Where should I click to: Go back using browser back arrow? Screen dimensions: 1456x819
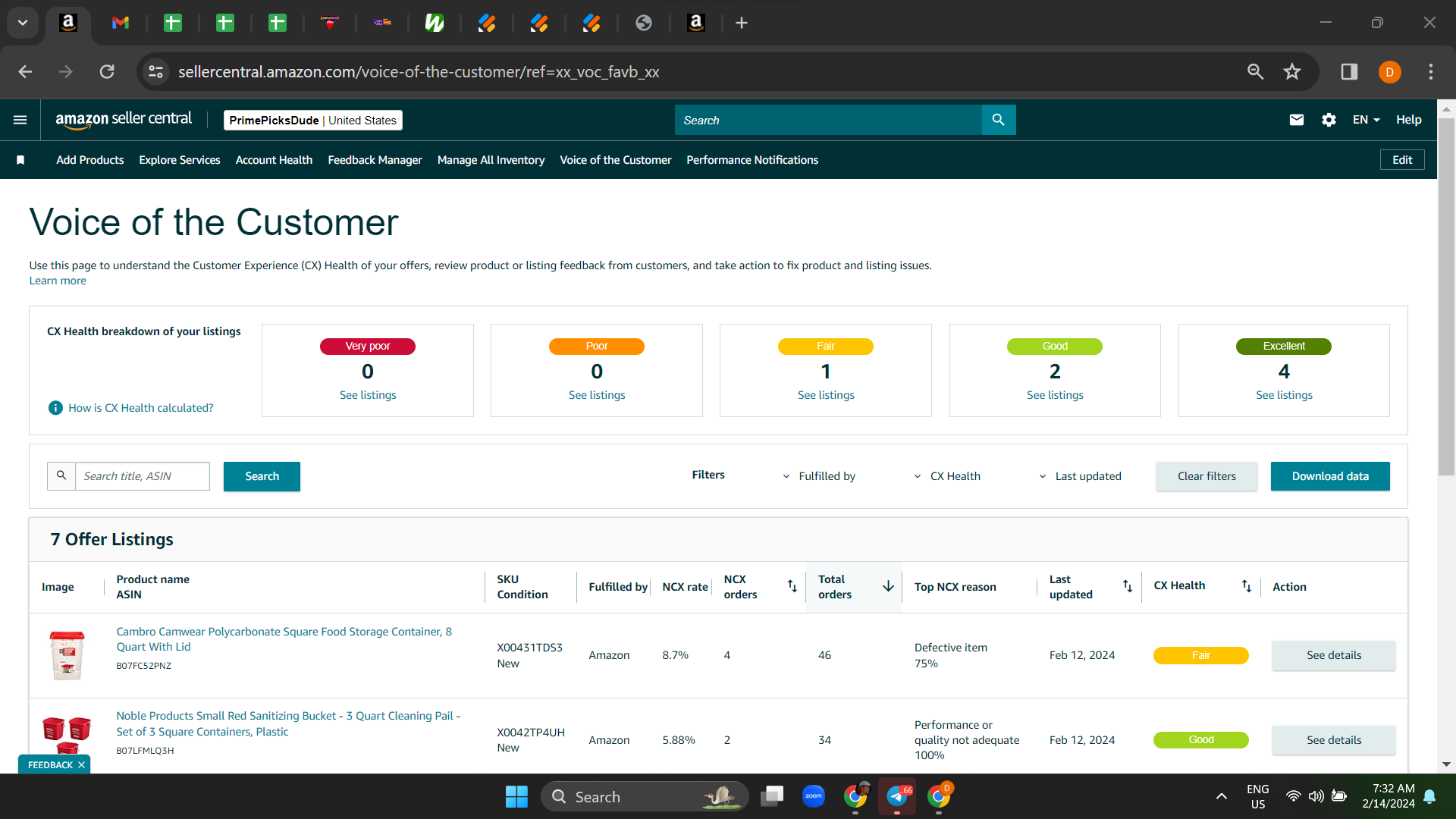click(x=25, y=72)
